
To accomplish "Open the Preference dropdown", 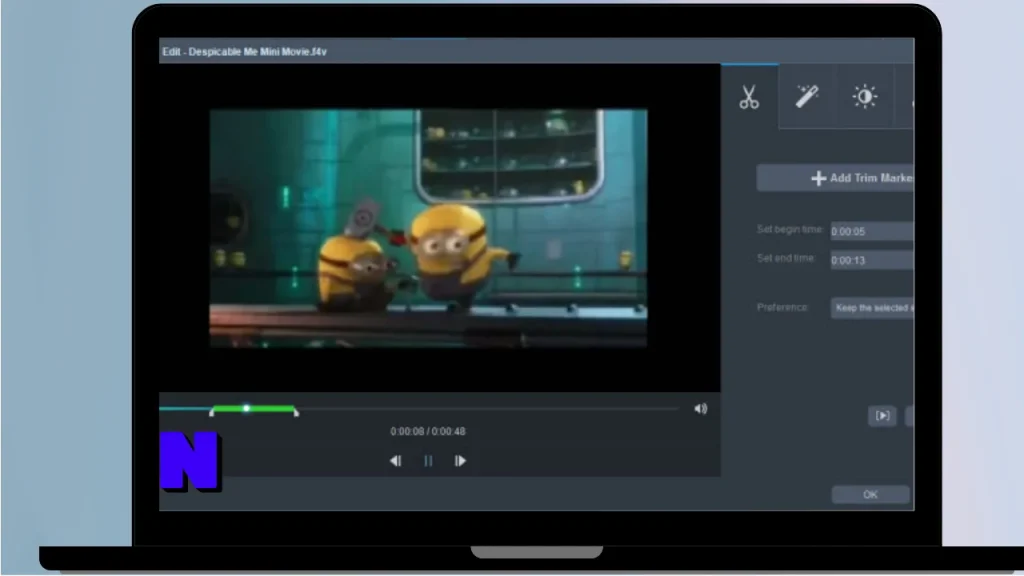I will click(x=872, y=308).
